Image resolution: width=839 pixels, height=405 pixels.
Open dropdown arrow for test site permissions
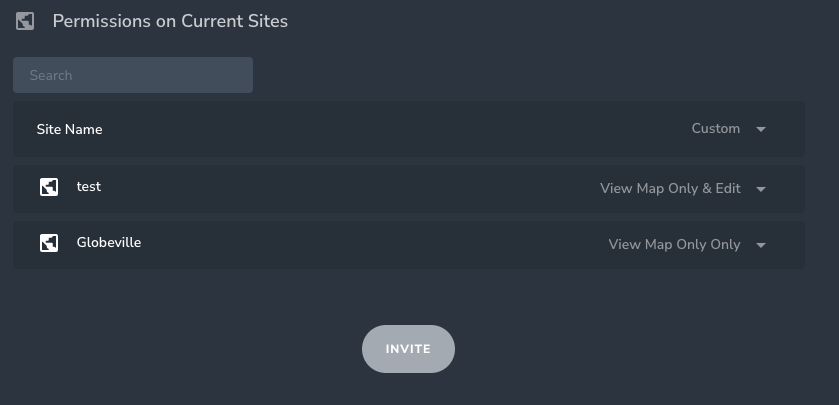[761, 189]
